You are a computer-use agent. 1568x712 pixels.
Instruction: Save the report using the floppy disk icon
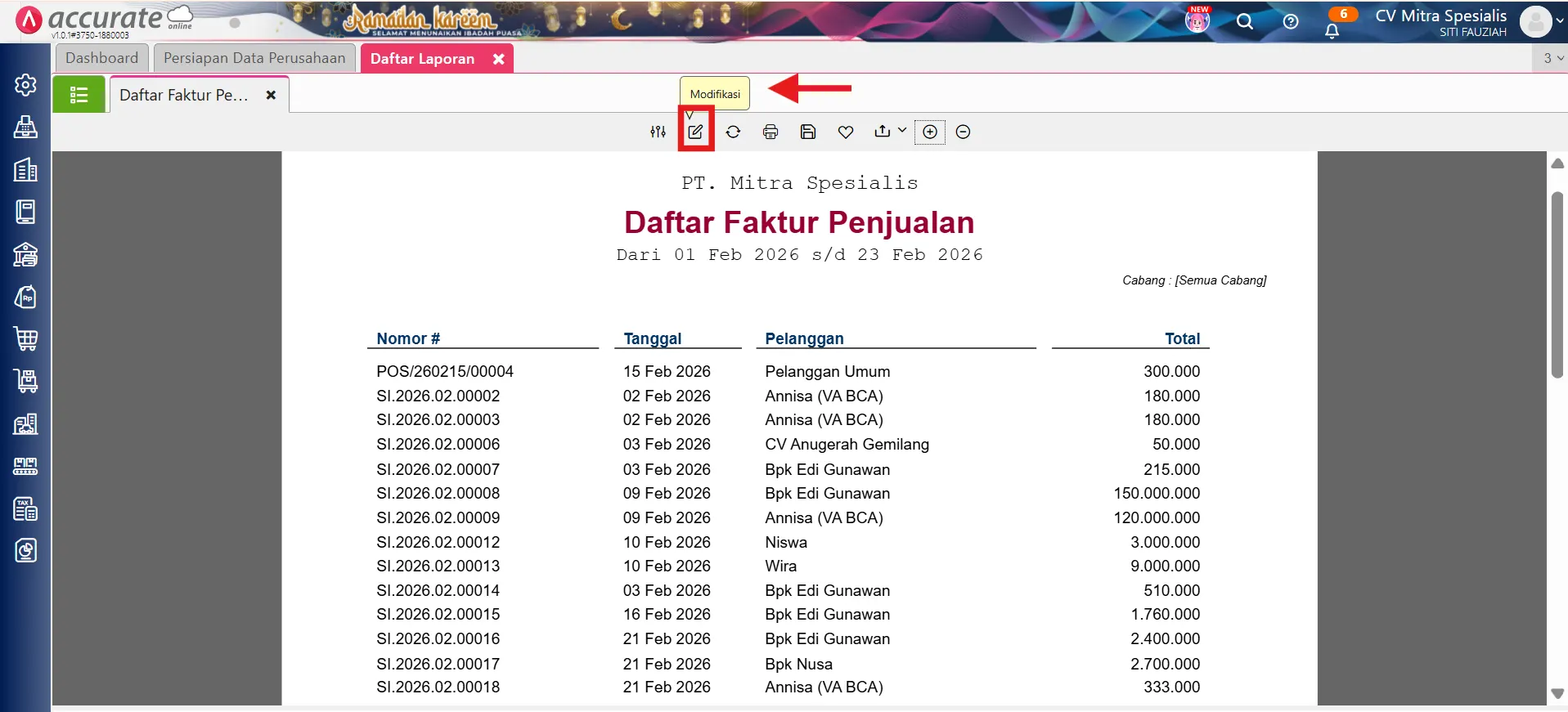click(808, 132)
